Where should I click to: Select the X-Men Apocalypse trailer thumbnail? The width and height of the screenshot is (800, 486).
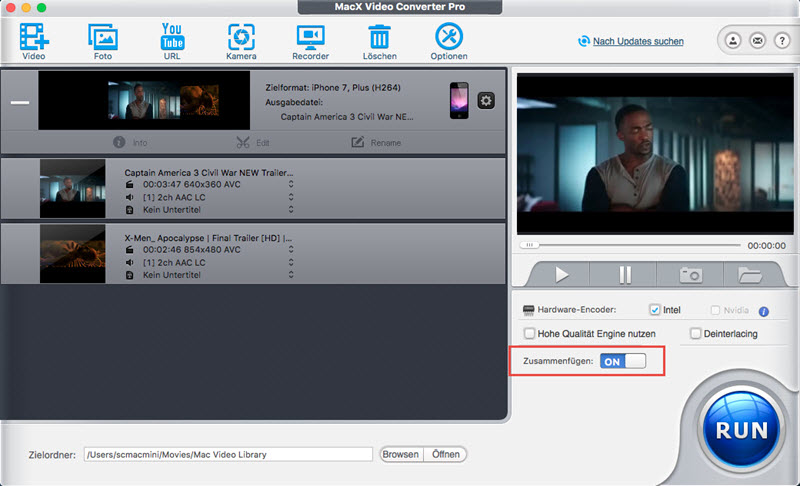pyautogui.click(x=72, y=253)
